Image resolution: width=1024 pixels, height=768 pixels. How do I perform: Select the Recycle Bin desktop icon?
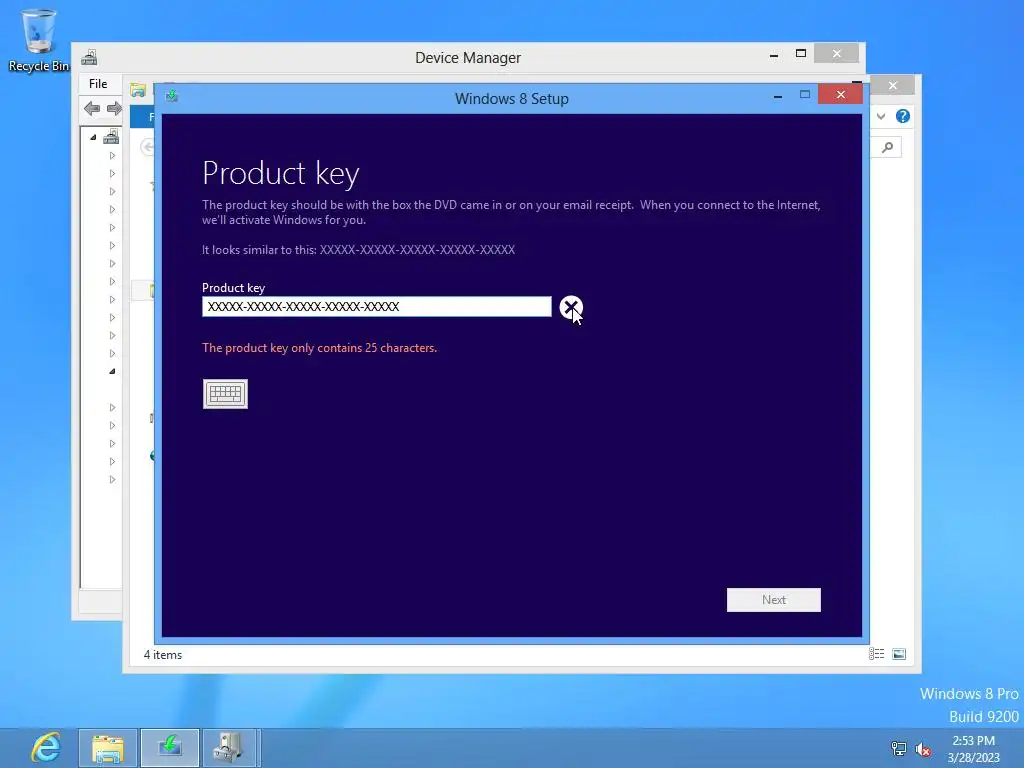pos(39,40)
